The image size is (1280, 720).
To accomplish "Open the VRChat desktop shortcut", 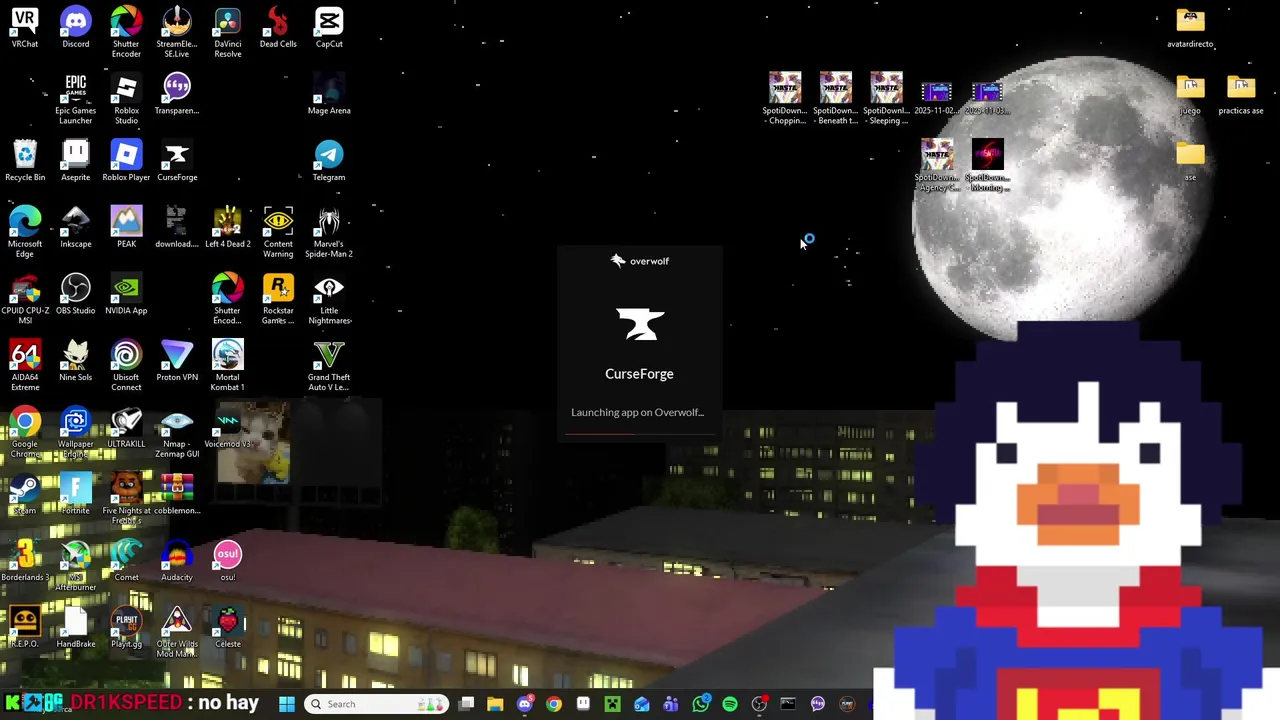I will pos(25,28).
